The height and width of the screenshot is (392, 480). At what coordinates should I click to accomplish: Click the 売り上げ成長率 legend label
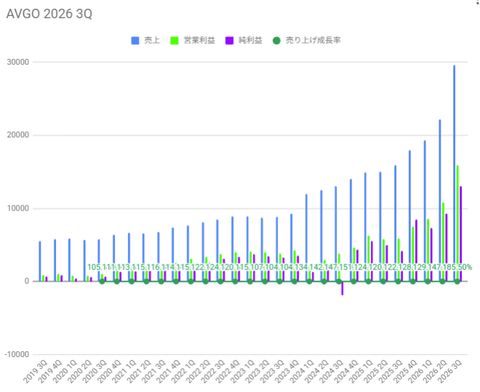313,40
